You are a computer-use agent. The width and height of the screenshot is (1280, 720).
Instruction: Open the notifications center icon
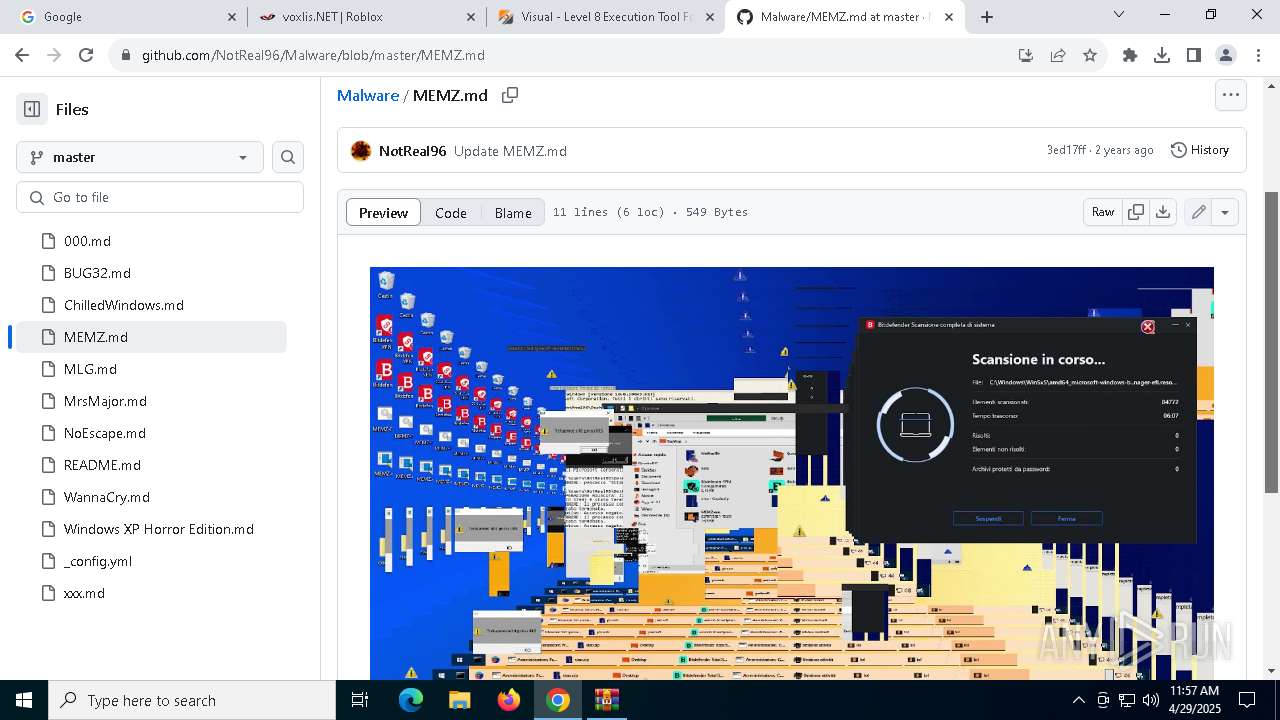tap(1247, 700)
